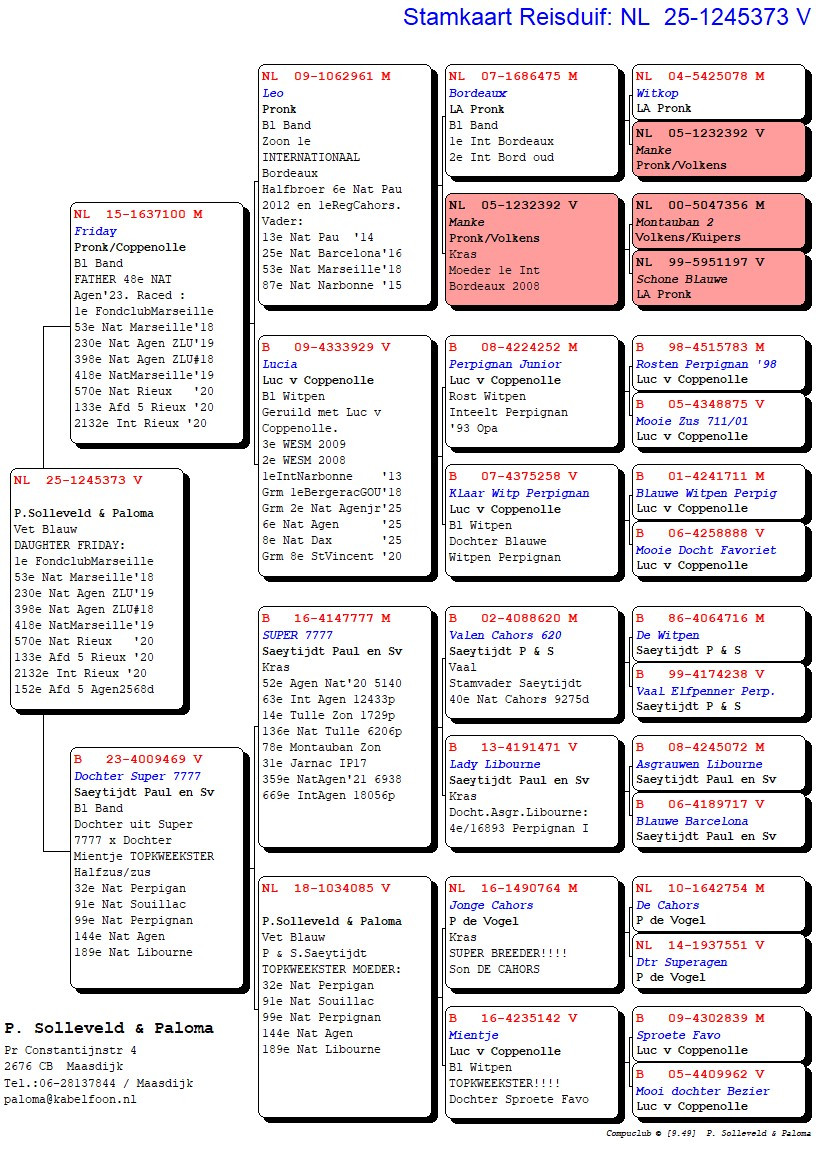Select the Witkop ancestor name
Viewport: 816px width, 1172px height.
tap(657, 93)
